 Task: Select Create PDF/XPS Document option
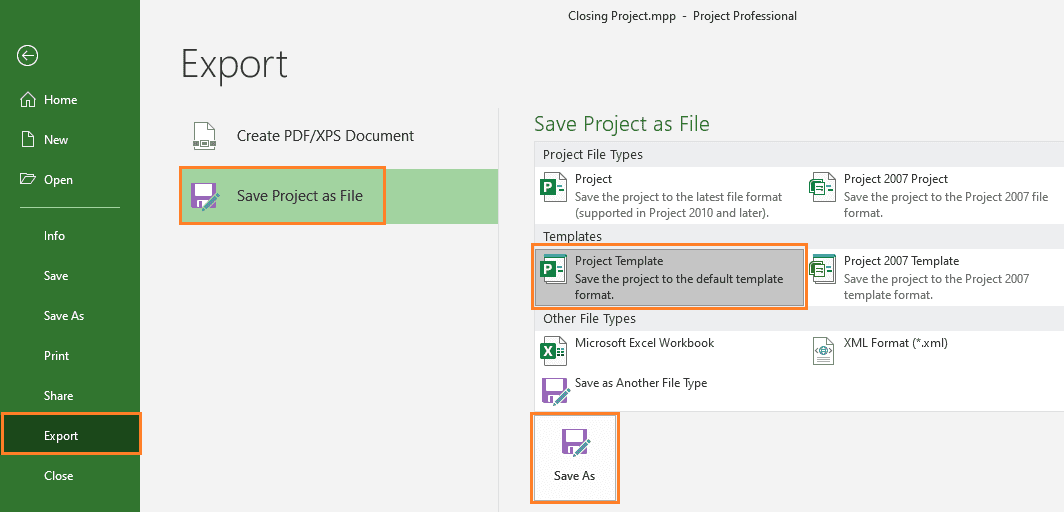click(x=339, y=136)
